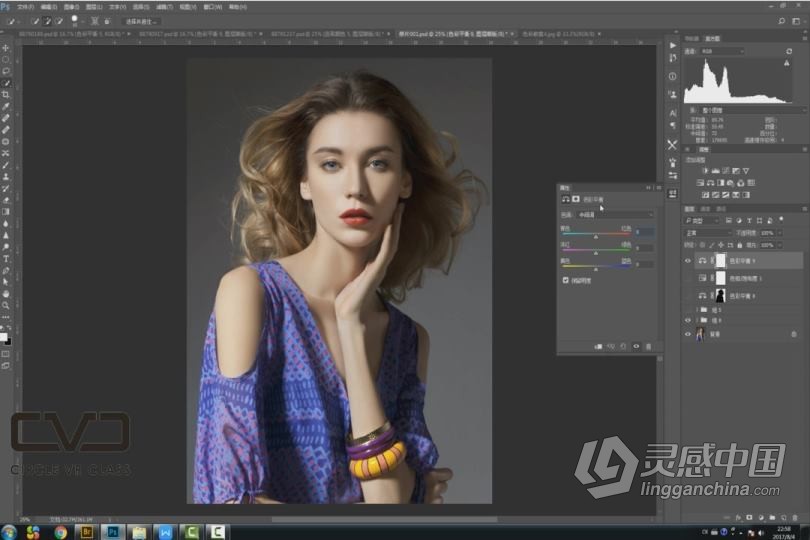This screenshot has height=540, width=810.
Task: Open the layer filter 类型 dropdown
Action: click(702, 221)
